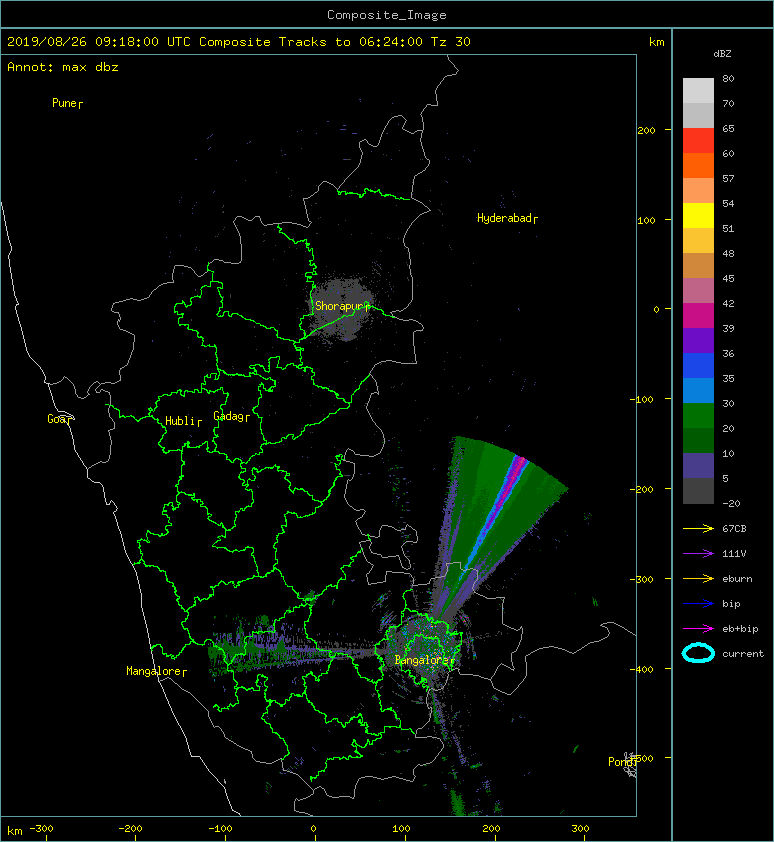Image resolution: width=774 pixels, height=842 pixels.
Task: Click the eb+bip legend label text
Action: (740, 629)
